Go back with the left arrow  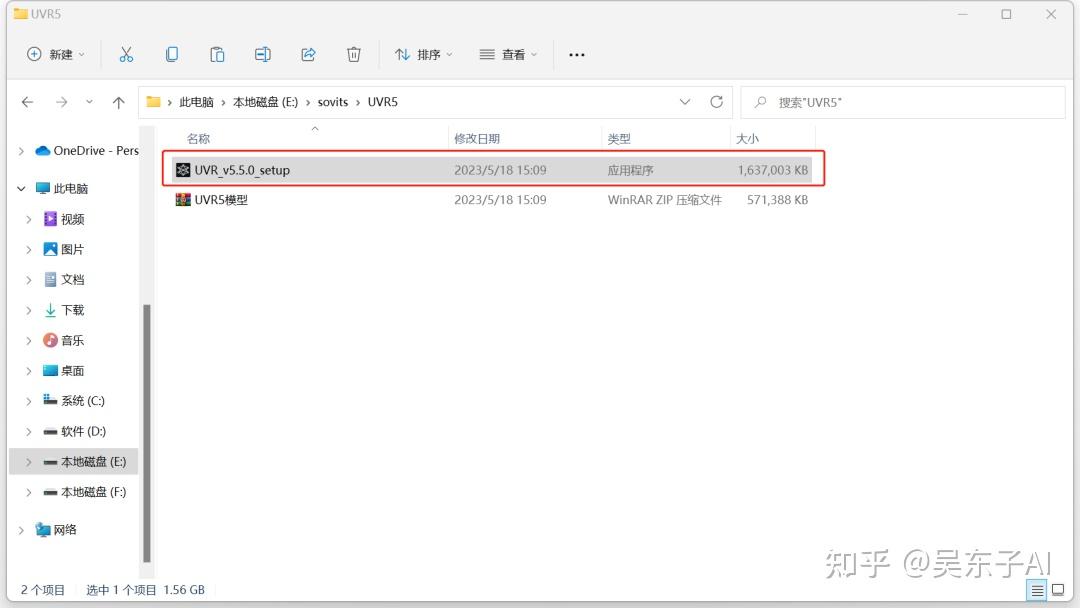click(28, 102)
